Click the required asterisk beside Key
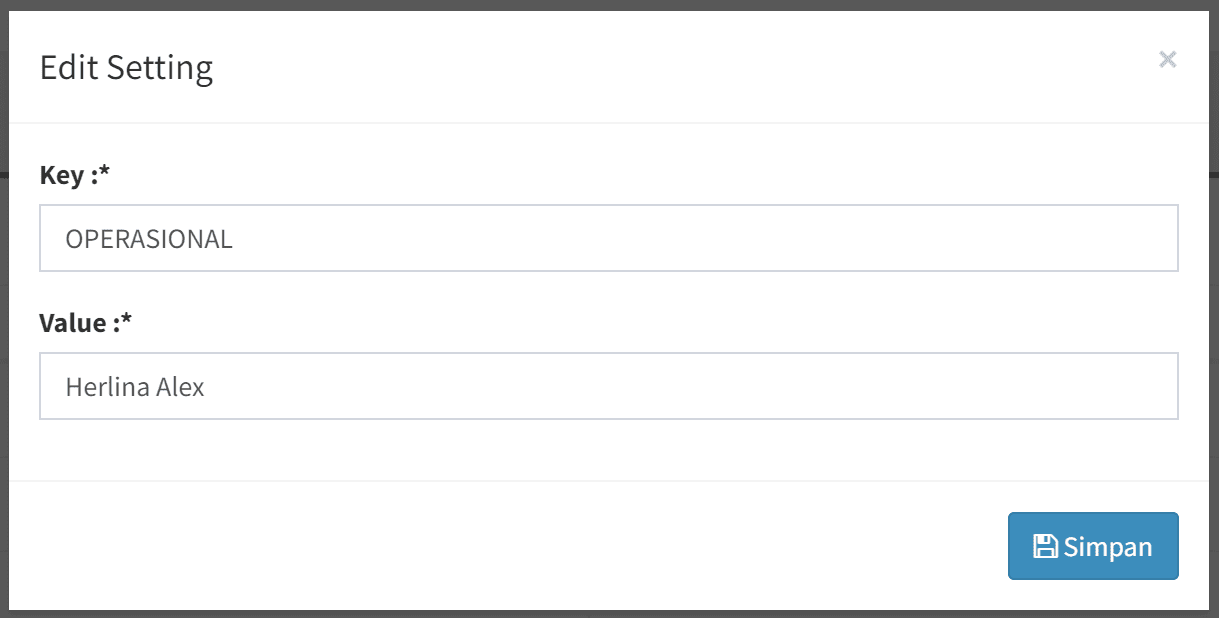 (104, 173)
